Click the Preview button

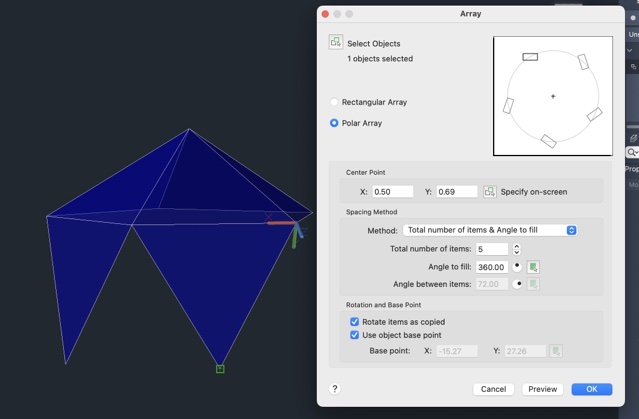coord(542,389)
